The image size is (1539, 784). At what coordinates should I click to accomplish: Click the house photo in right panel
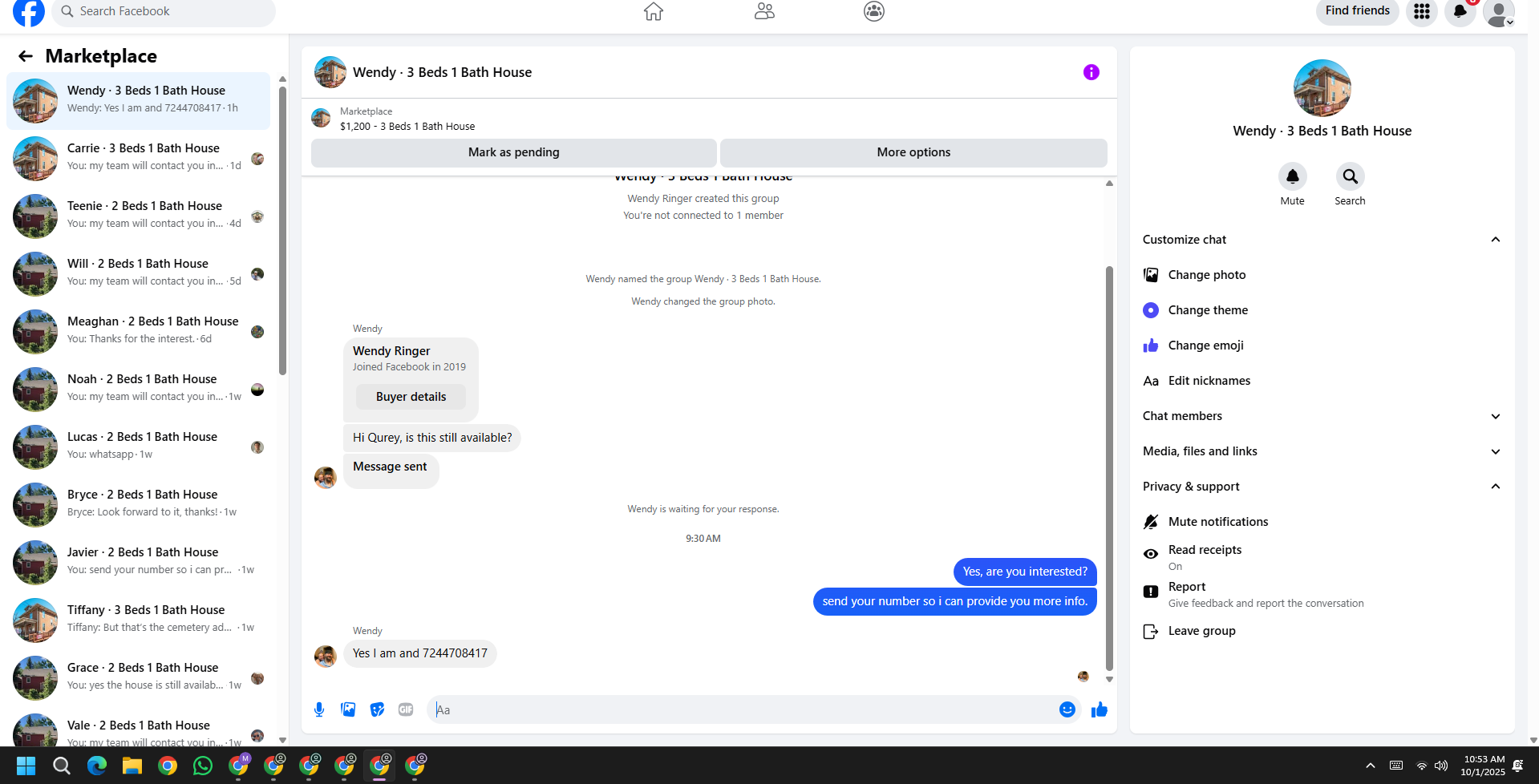pos(1322,88)
